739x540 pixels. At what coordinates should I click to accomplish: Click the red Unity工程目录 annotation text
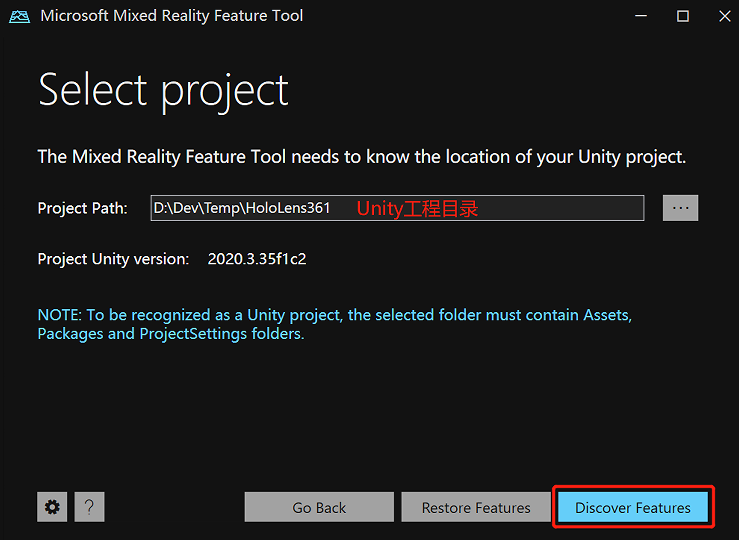[417, 209]
